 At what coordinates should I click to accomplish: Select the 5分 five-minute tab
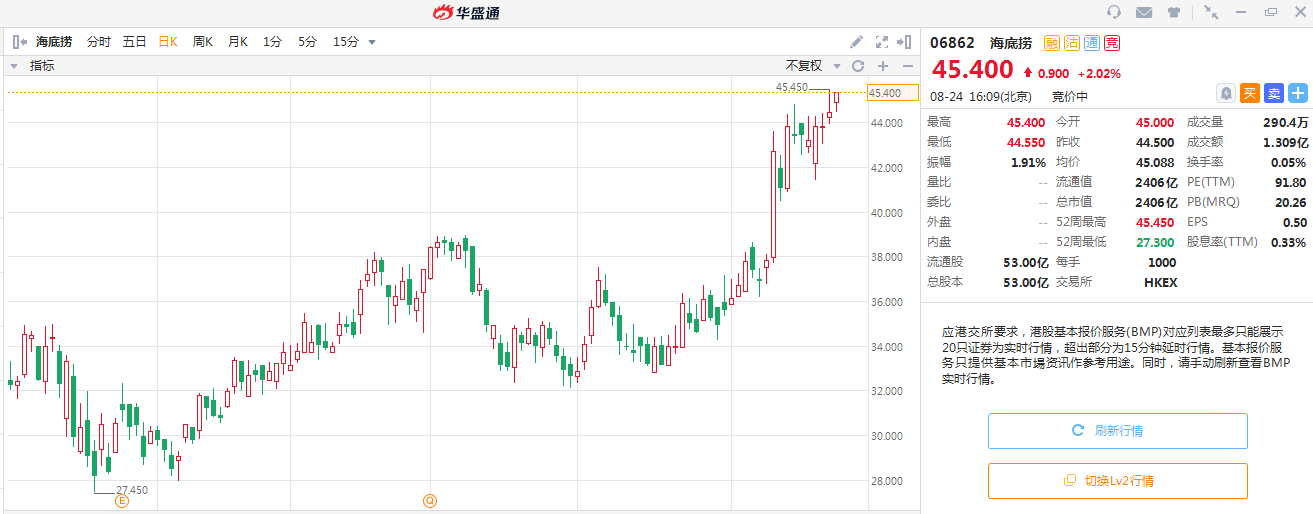[308, 42]
